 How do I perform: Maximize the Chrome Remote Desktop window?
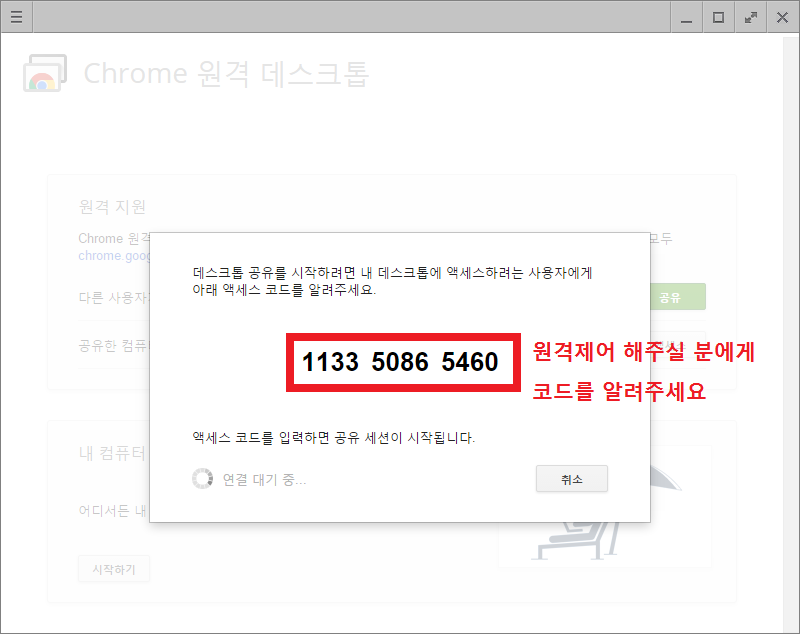718,17
